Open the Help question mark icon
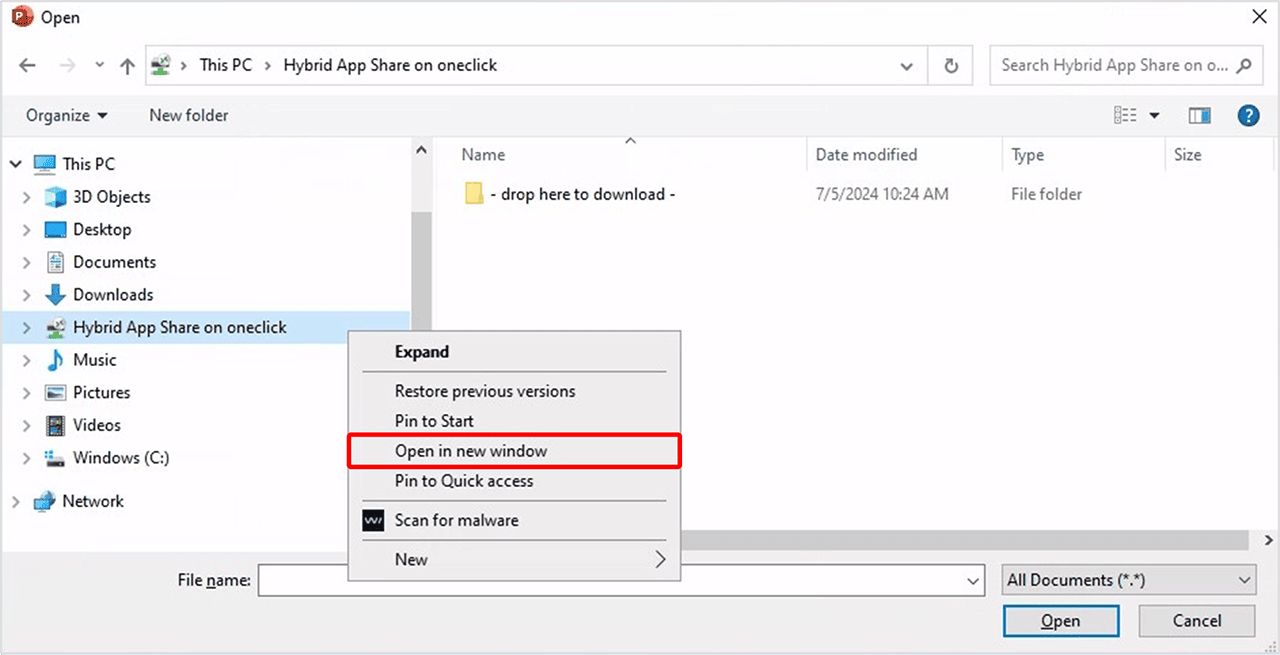Image resolution: width=1280 pixels, height=655 pixels. point(1248,116)
